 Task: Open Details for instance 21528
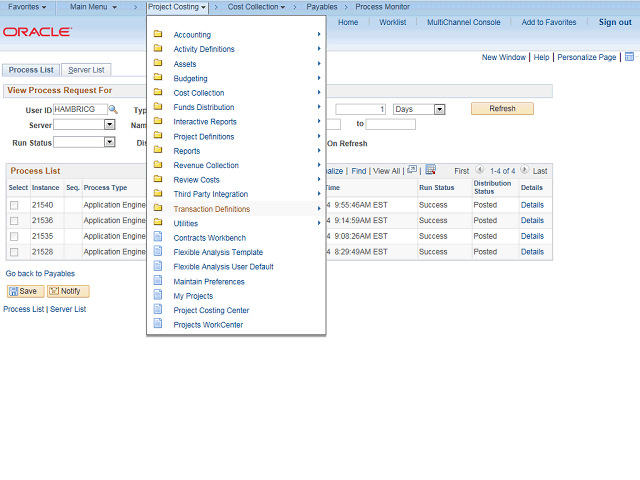pyautogui.click(x=532, y=252)
